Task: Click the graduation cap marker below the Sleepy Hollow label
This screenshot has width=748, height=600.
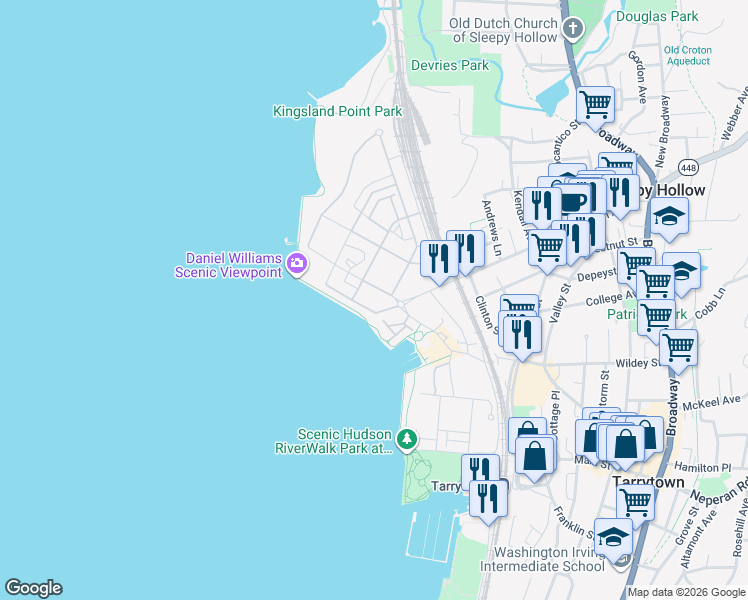Action: 669,218
